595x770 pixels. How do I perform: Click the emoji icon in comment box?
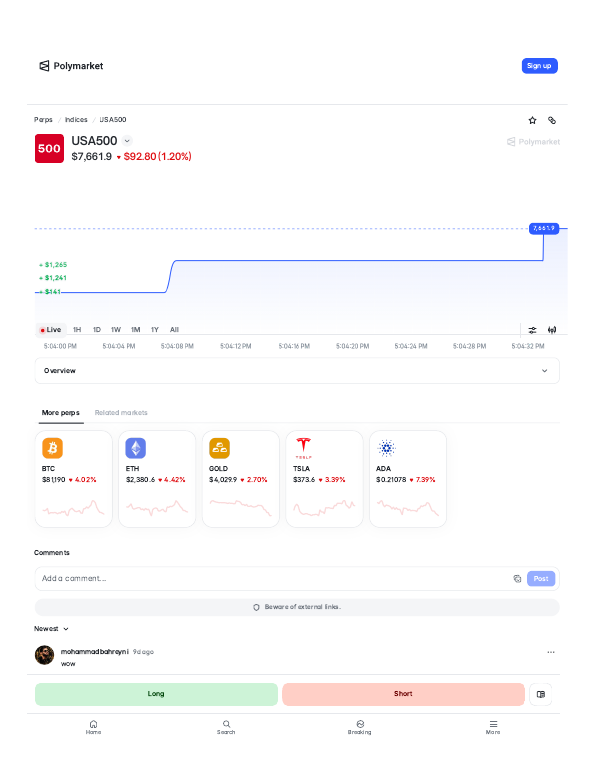pyautogui.click(x=517, y=578)
